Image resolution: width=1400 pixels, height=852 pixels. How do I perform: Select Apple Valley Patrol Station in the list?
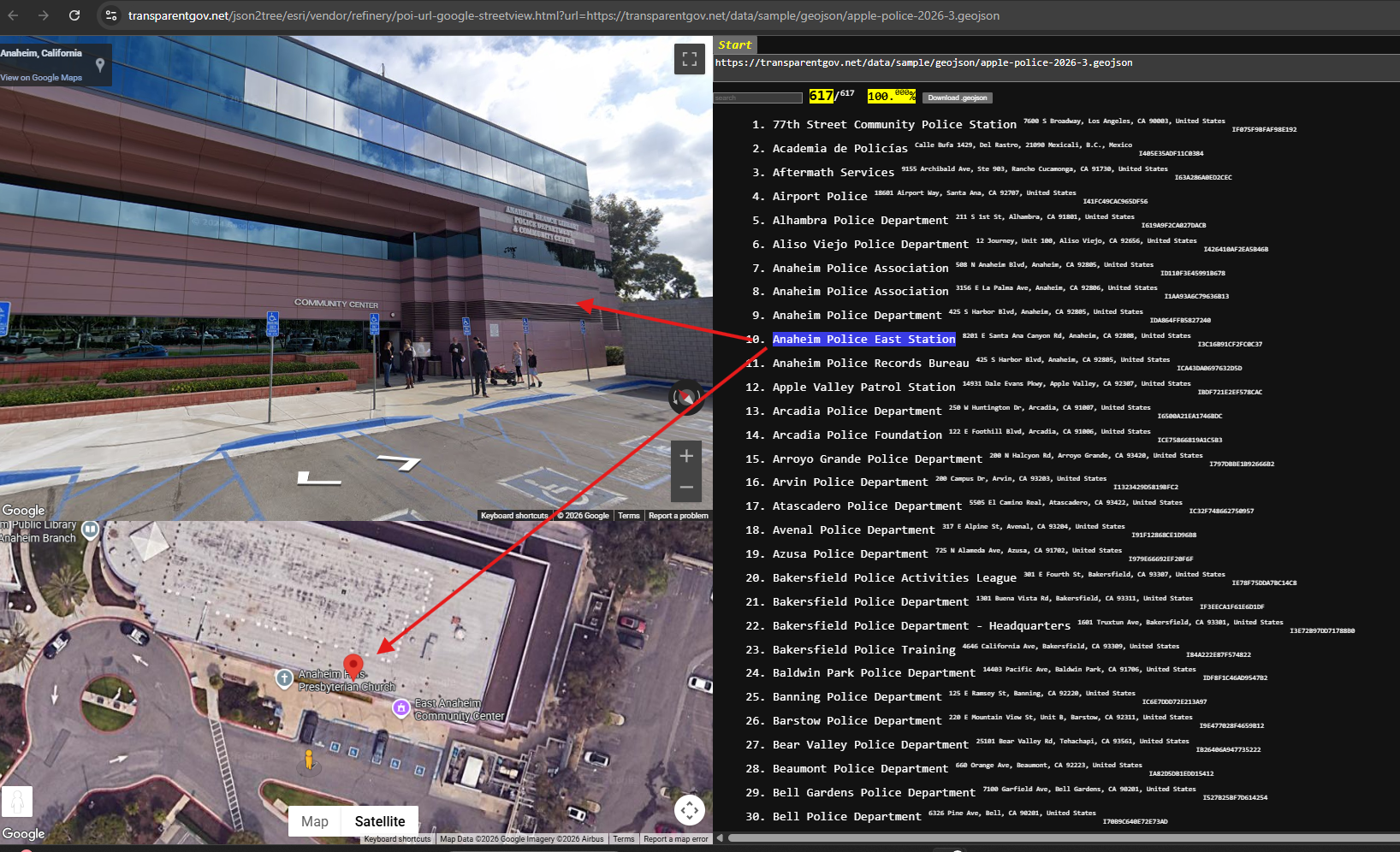pos(863,388)
